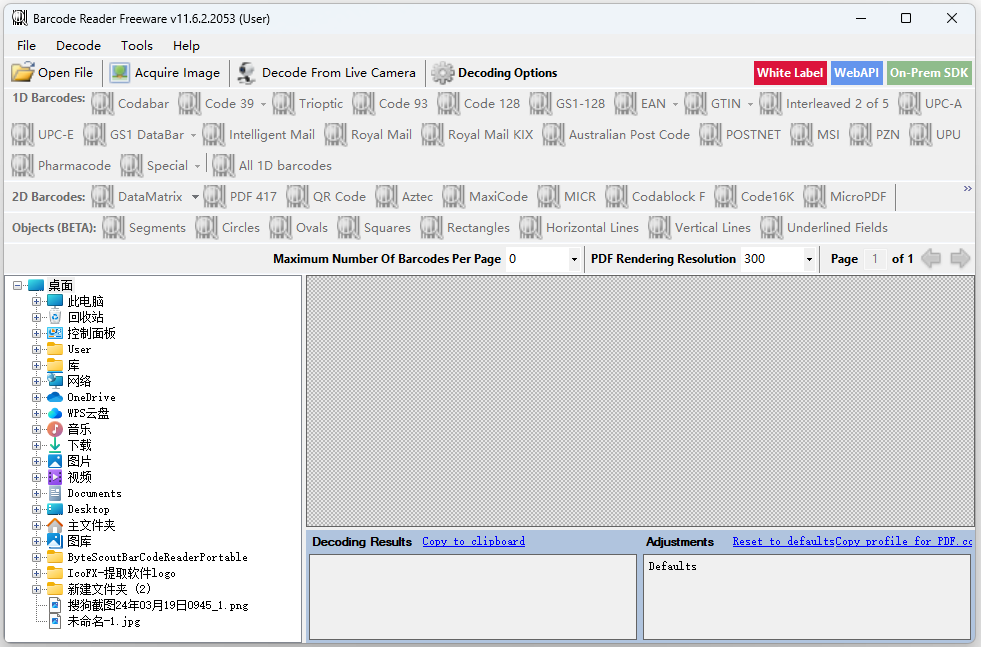The image size is (981, 647).
Task: Select 未命名-1.jpg in file tree
Action: (104, 621)
